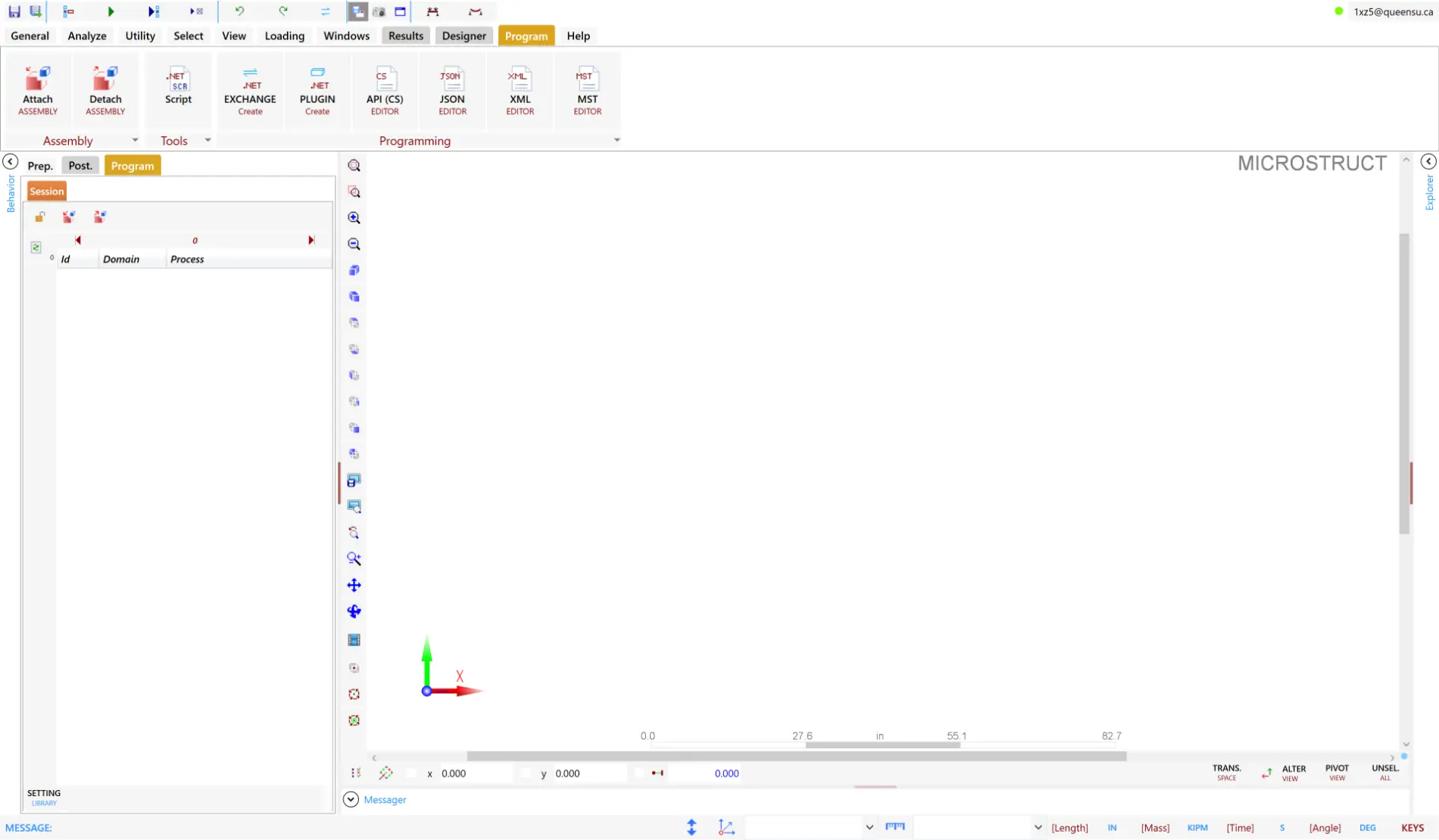Switch to the Post. panel tab
The image size is (1439, 840).
click(80, 166)
